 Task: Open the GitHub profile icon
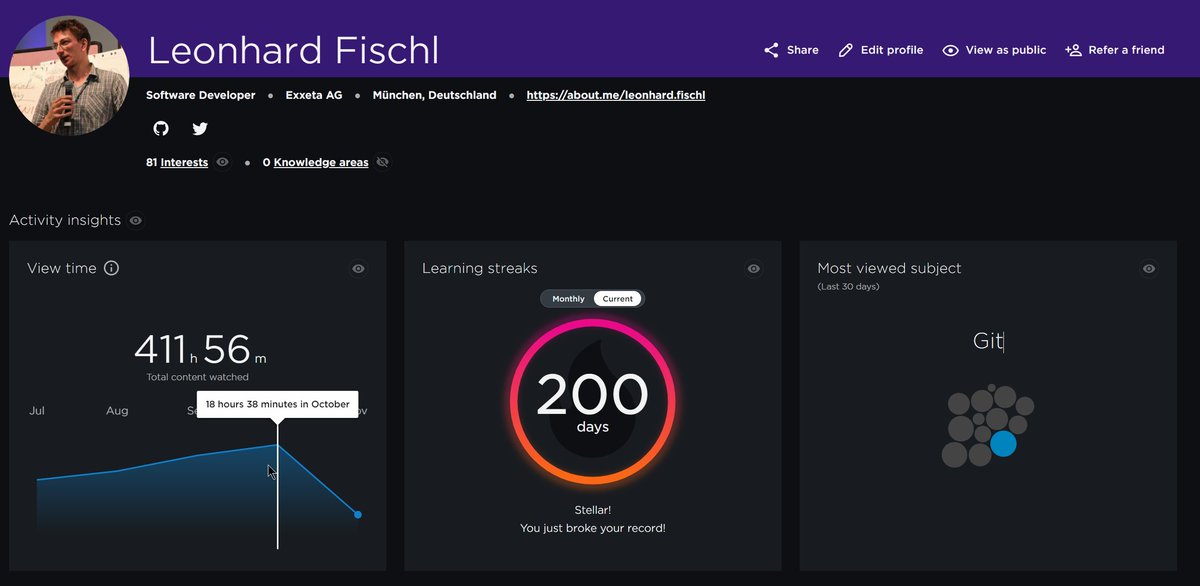[161, 129]
